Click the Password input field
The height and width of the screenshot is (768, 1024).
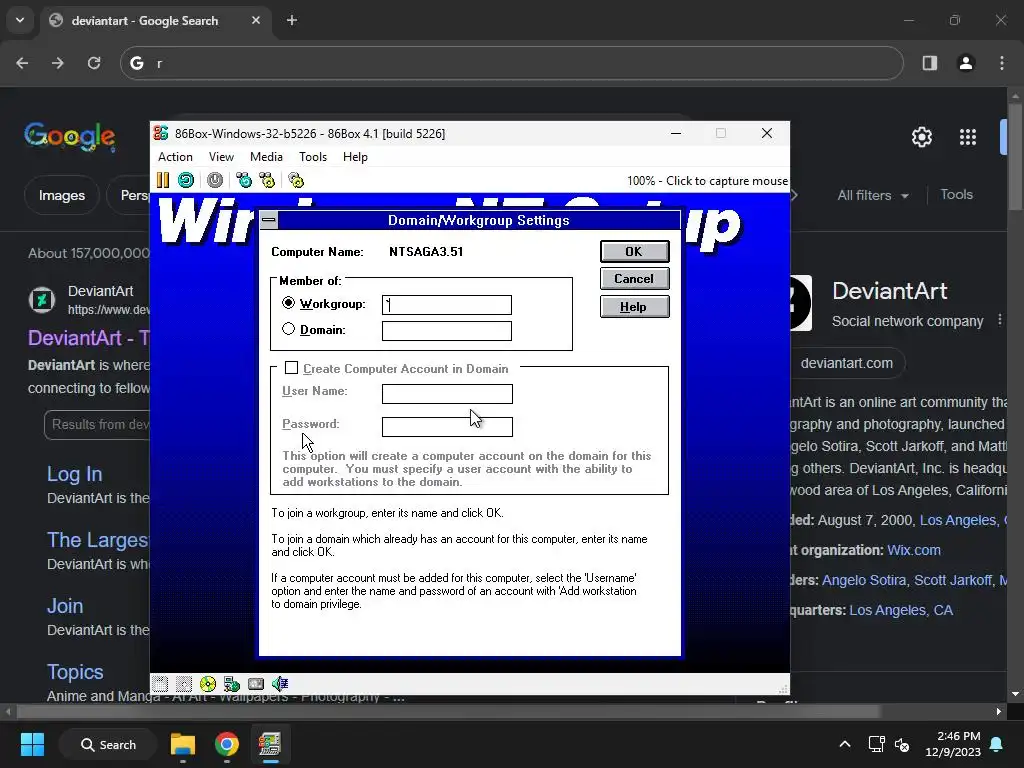point(447,427)
